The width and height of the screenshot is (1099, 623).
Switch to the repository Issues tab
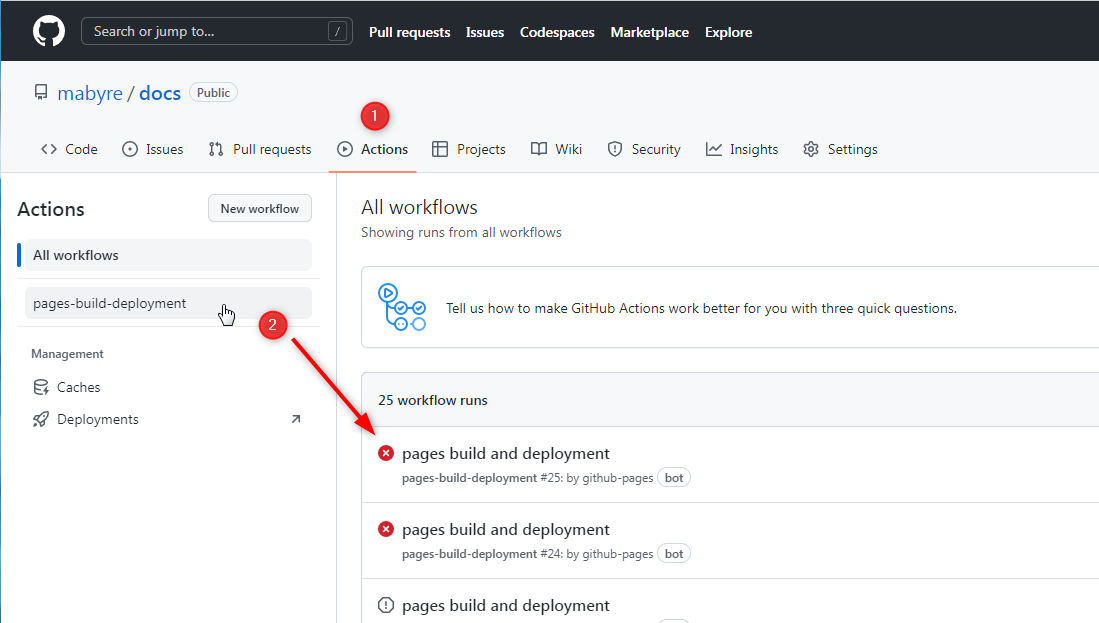153,149
